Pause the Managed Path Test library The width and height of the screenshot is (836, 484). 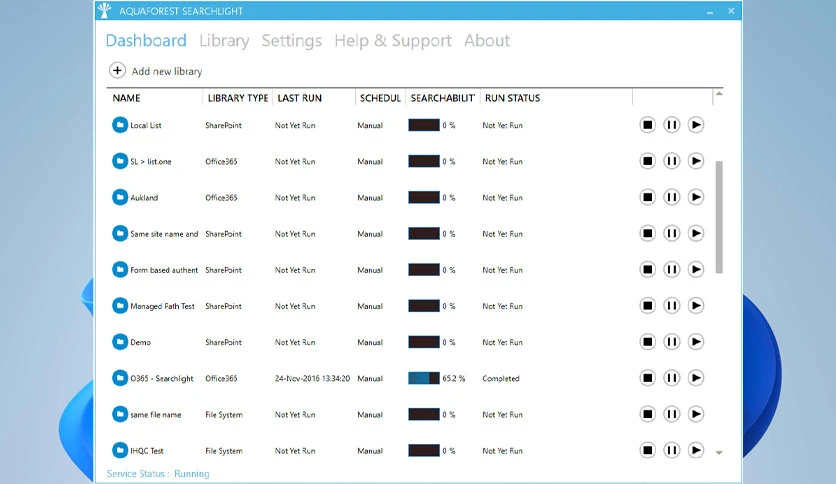point(672,305)
